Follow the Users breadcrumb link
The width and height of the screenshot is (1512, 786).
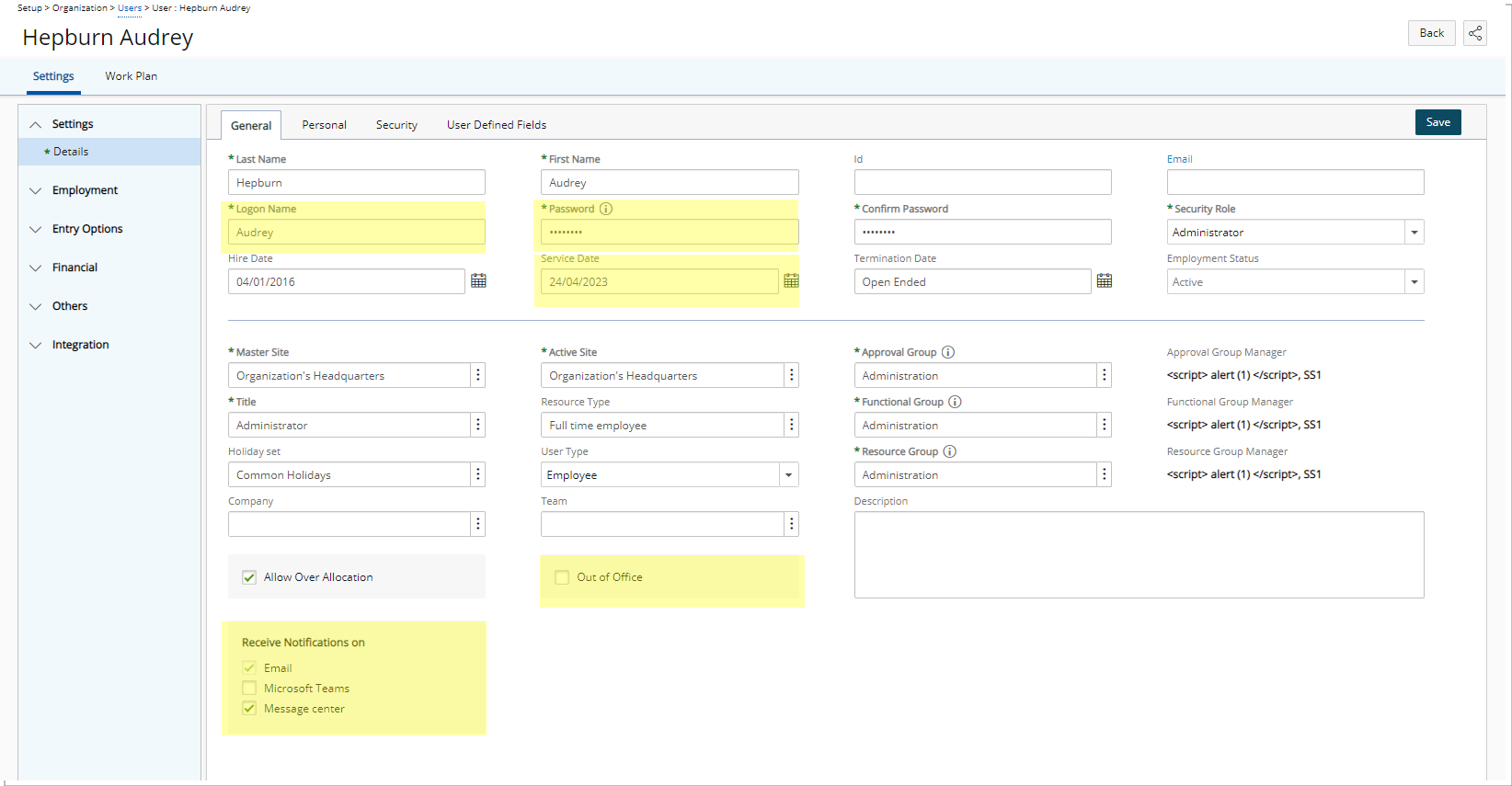pos(130,8)
